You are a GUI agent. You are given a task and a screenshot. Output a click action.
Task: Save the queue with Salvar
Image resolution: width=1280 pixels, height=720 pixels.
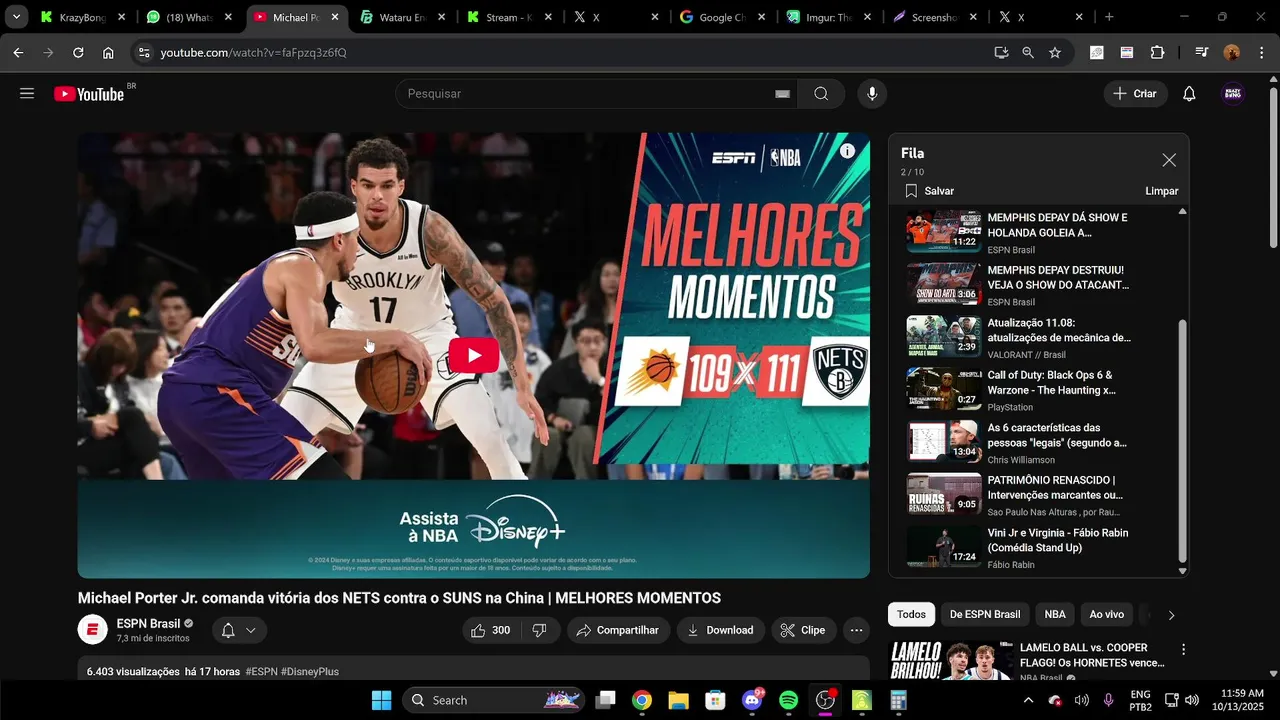tap(929, 191)
